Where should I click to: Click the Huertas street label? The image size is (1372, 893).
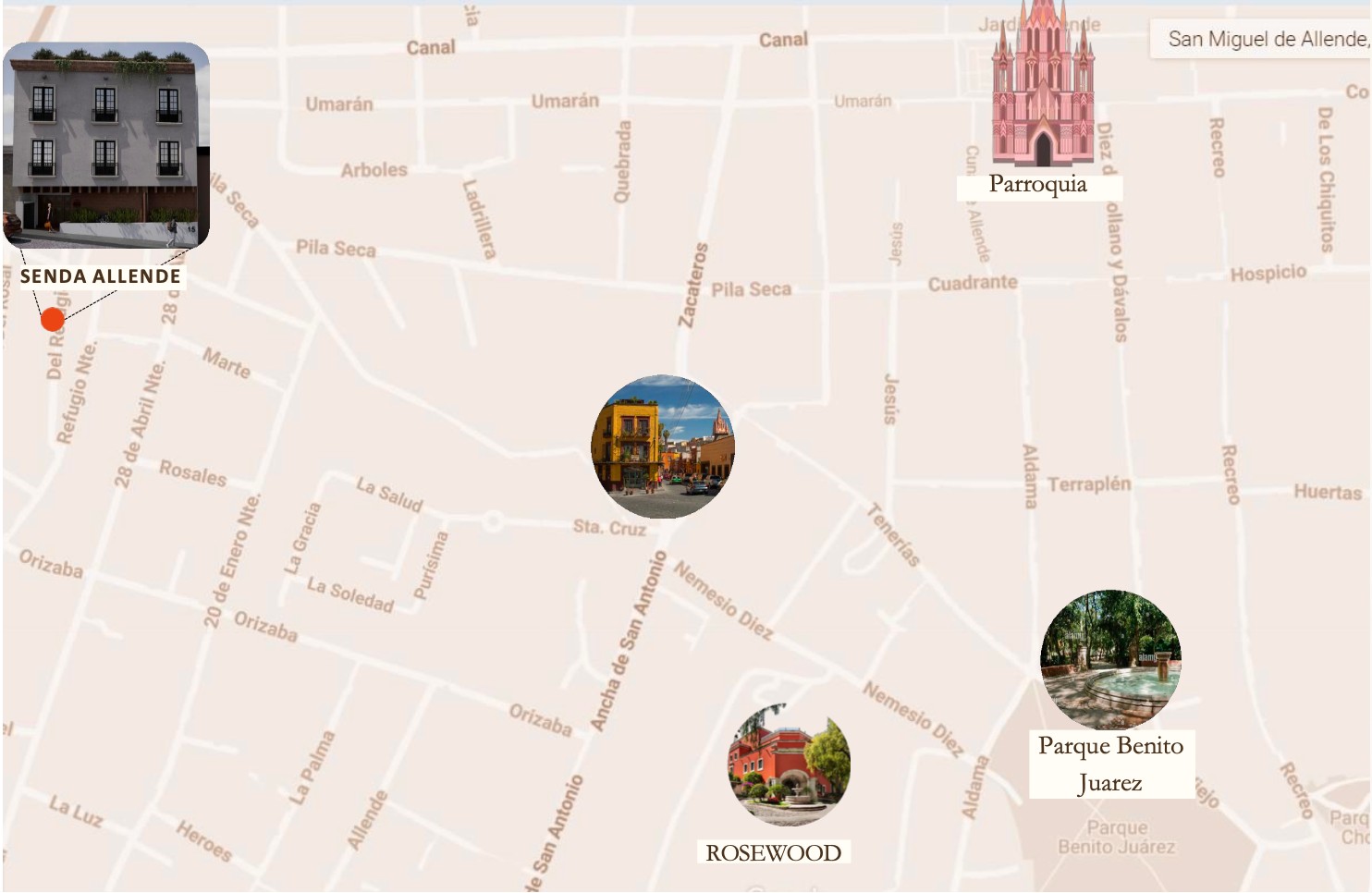(x=1328, y=492)
